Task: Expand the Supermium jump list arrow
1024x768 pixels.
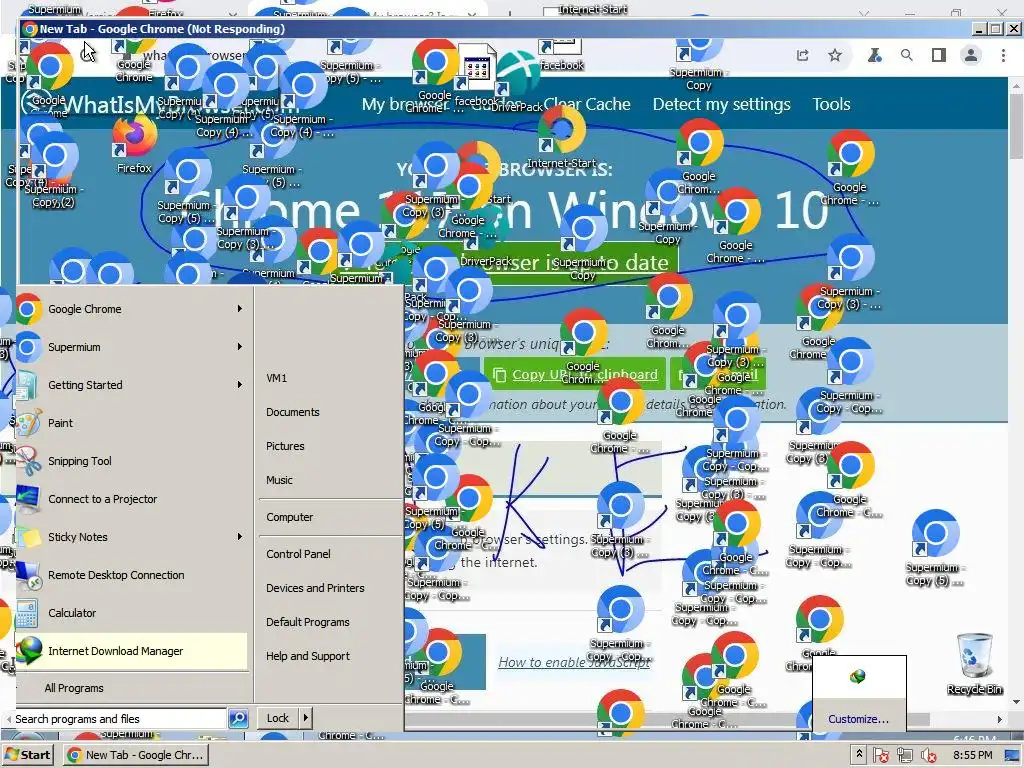Action: (240, 347)
